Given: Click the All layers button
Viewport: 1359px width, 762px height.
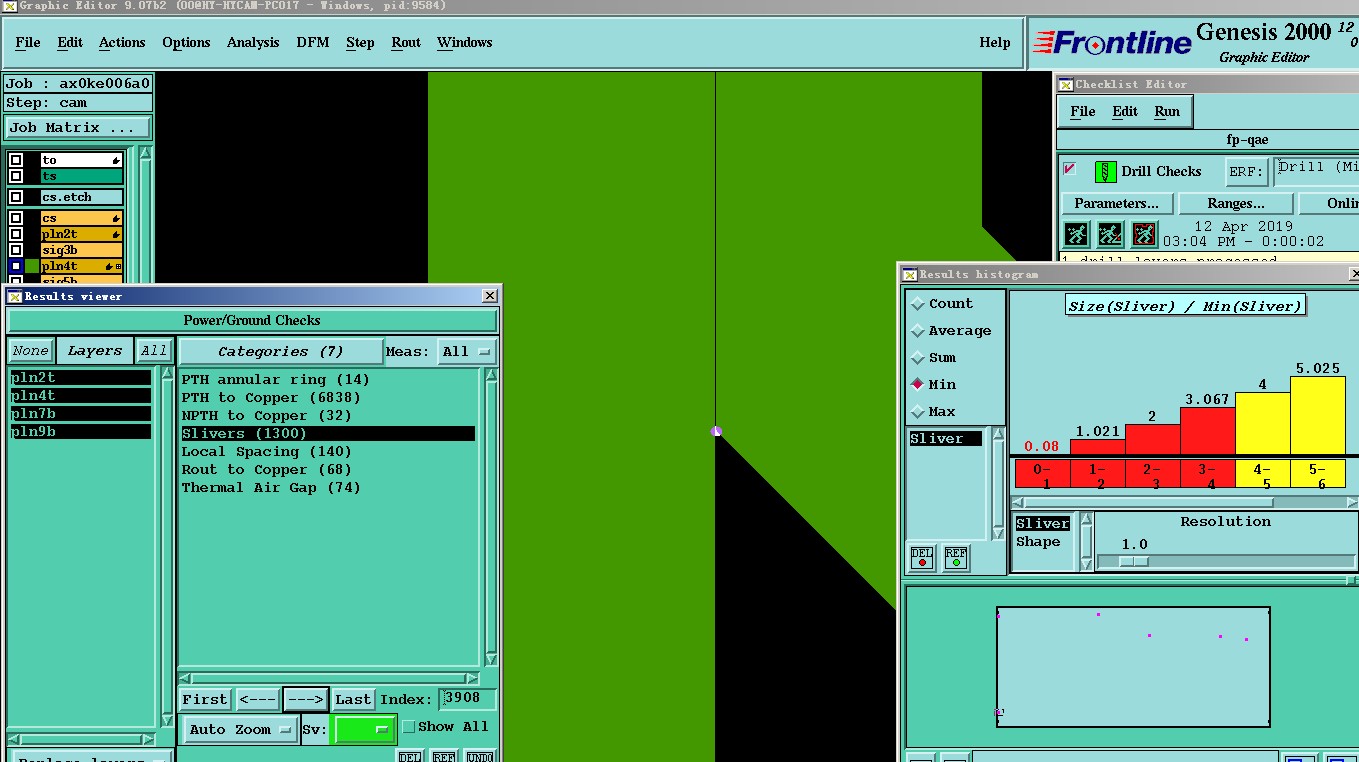Looking at the screenshot, I should click(x=154, y=351).
